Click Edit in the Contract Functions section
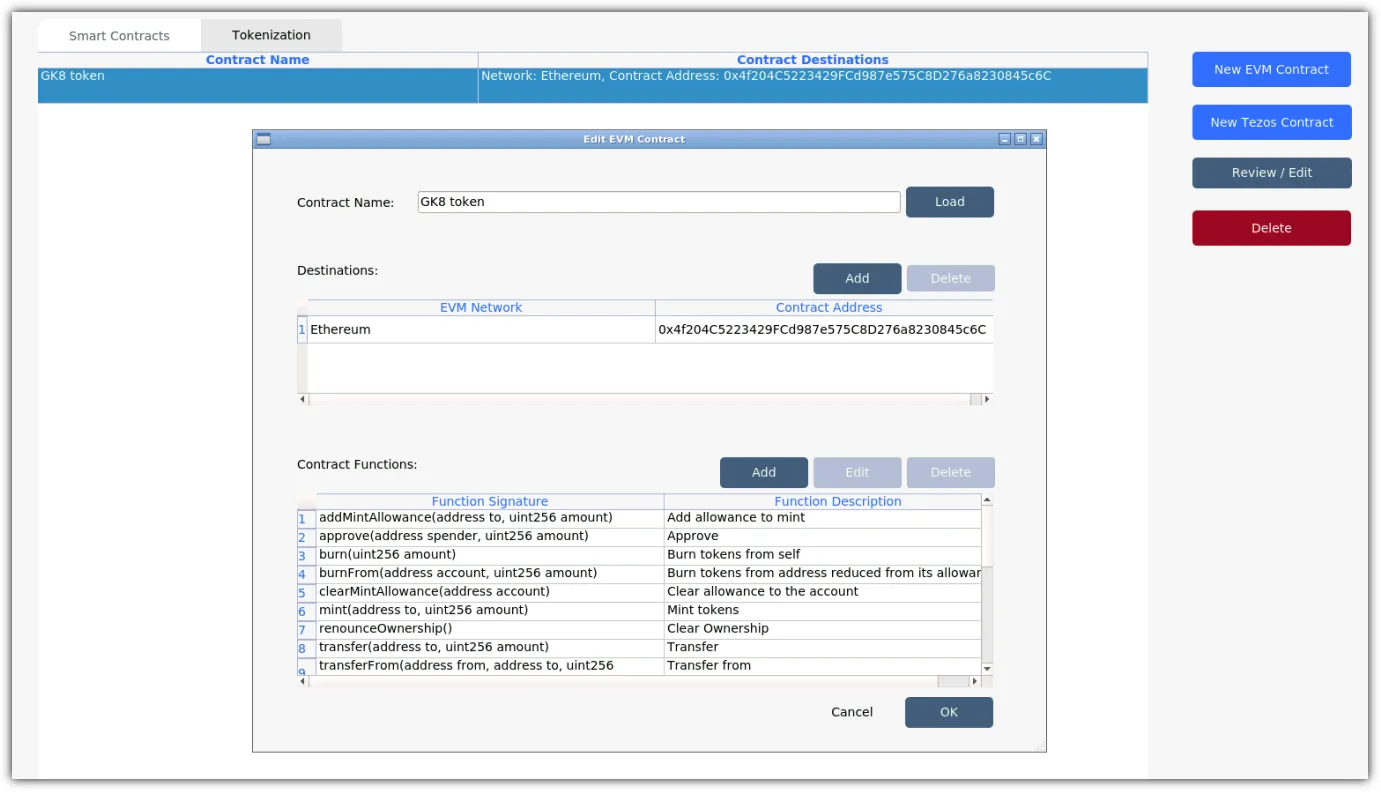The width and height of the screenshot is (1381, 792). click(x=857, y=472)
